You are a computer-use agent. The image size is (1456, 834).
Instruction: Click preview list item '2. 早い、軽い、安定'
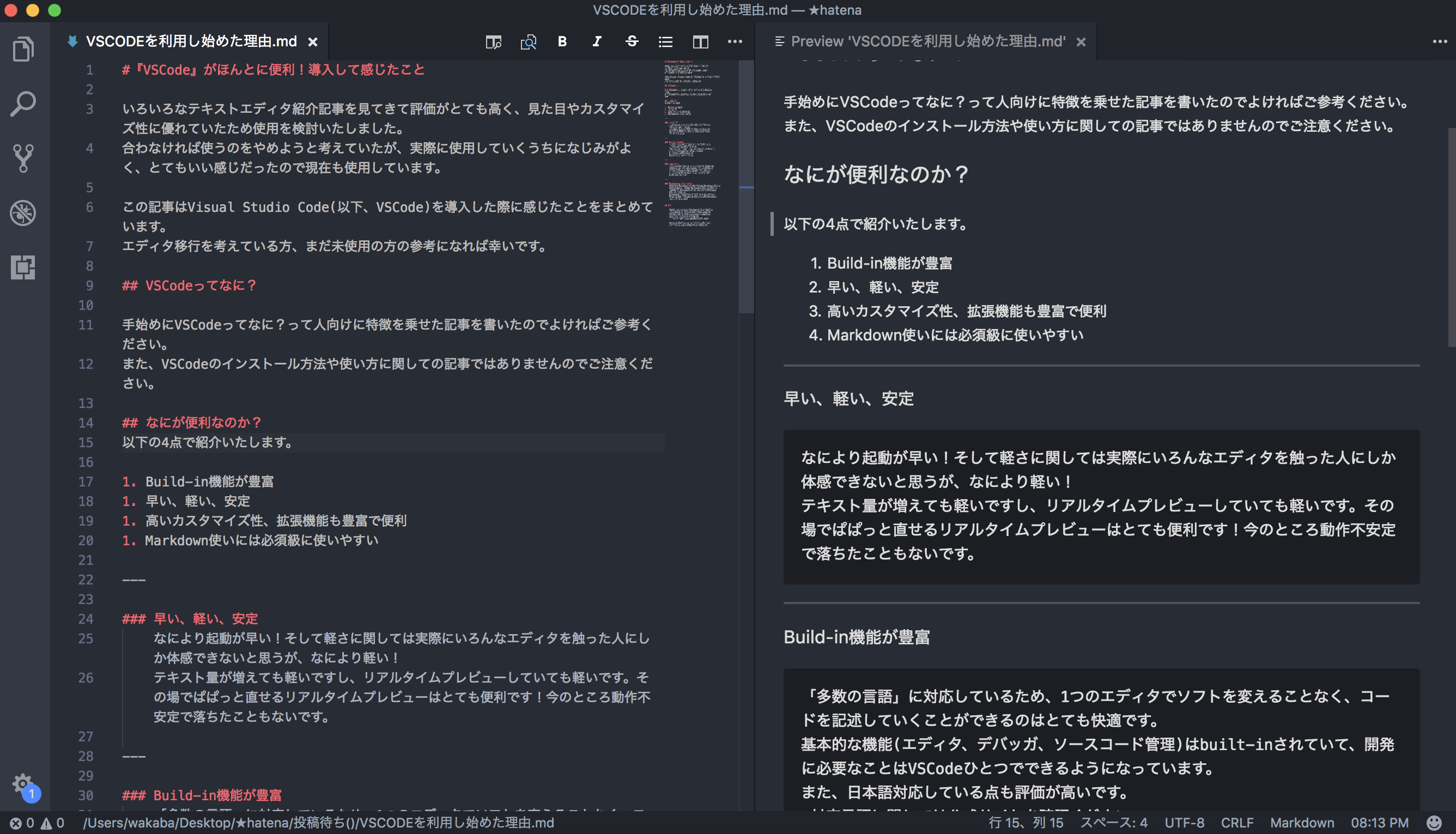[x=874, y=287]
